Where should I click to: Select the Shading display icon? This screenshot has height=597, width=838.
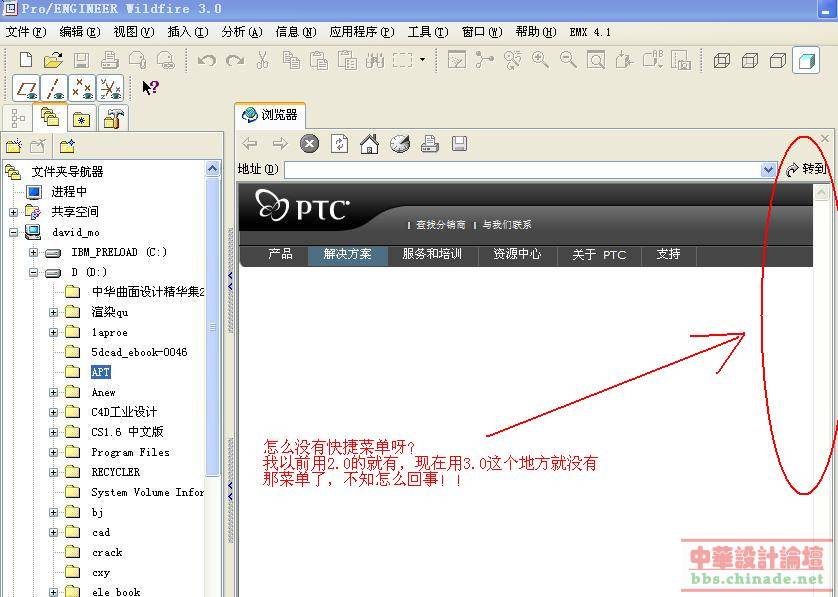click(806, 60)
